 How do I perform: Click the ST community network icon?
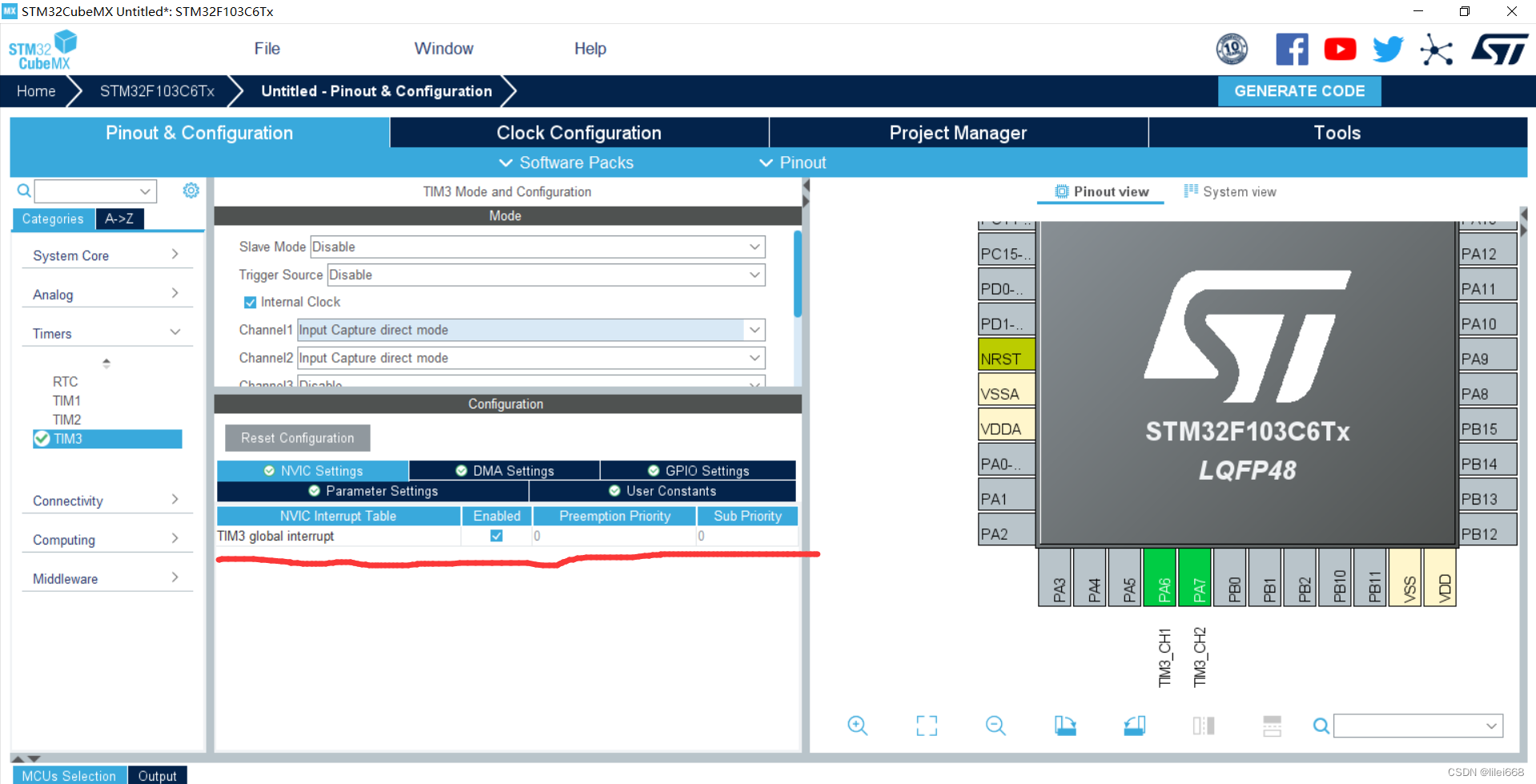(x=1436, y=50)
